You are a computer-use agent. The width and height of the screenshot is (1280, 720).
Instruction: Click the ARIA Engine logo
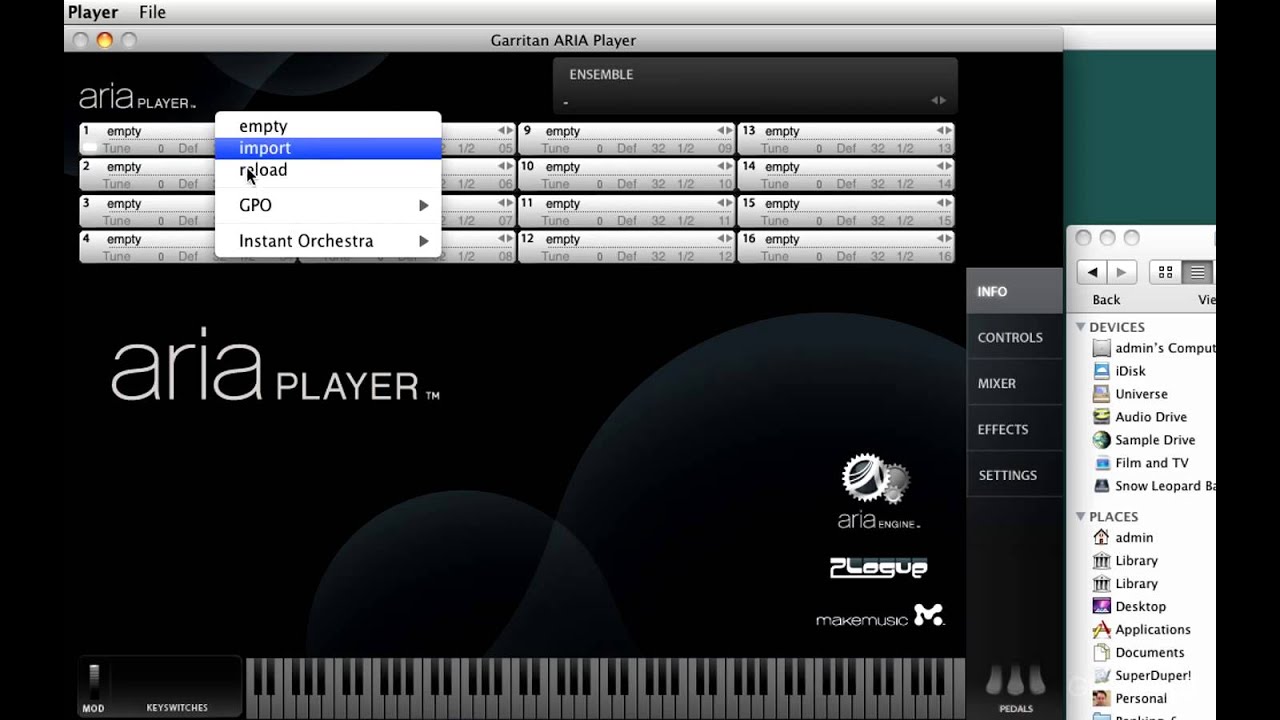tap(877, 491)
